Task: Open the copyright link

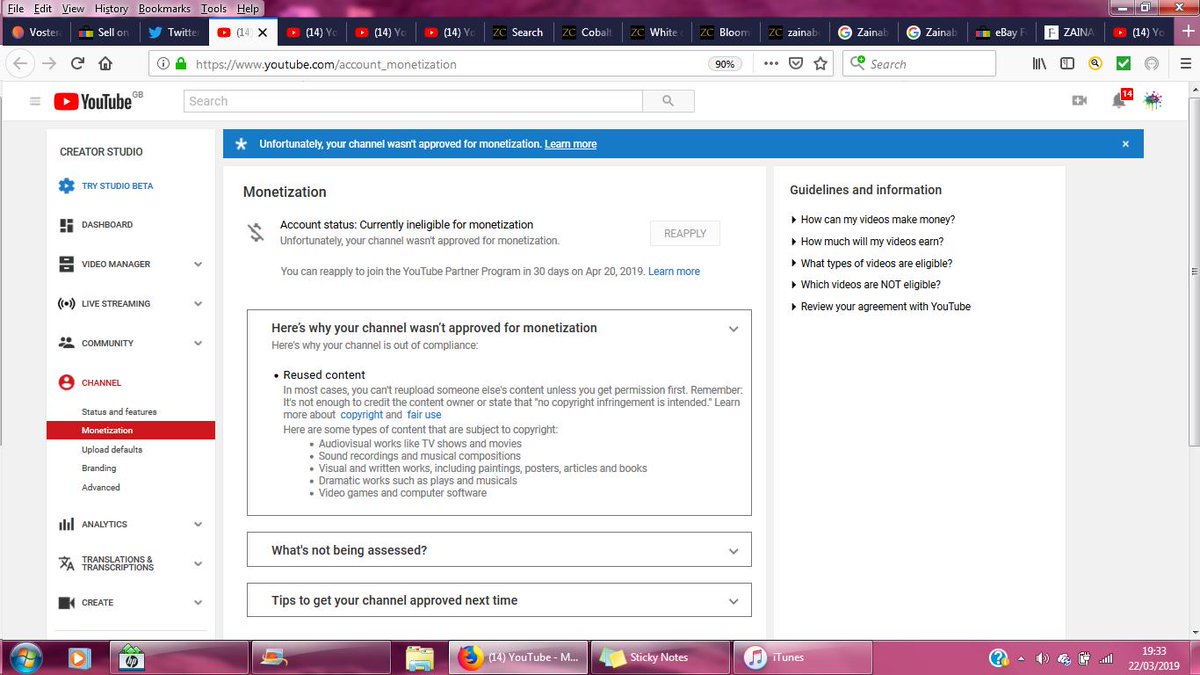Action: pos(361,414)
